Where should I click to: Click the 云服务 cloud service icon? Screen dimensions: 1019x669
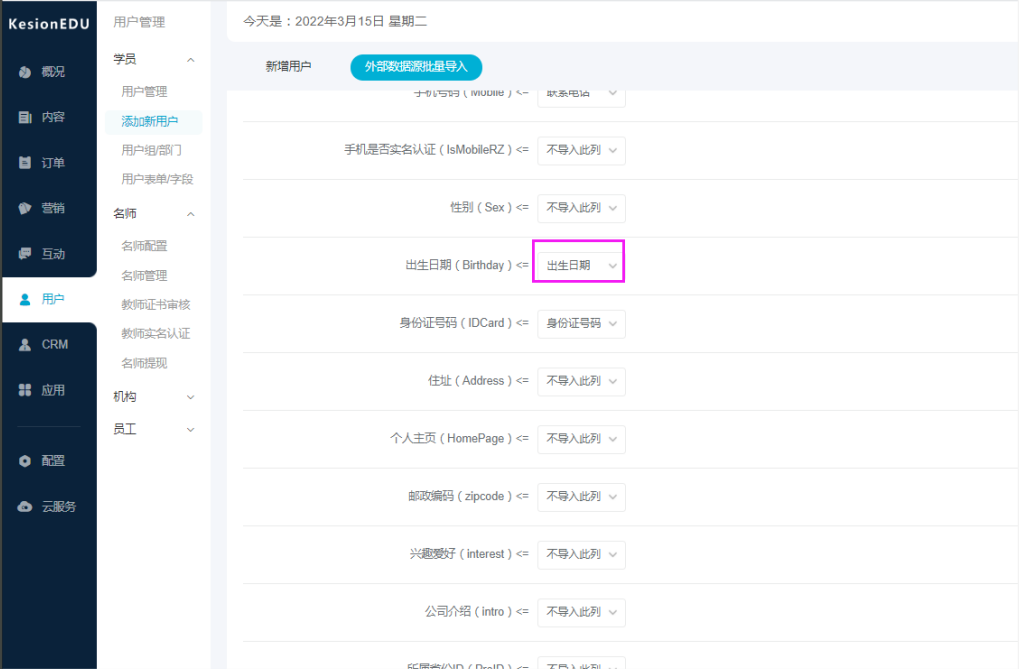[26, 507]
